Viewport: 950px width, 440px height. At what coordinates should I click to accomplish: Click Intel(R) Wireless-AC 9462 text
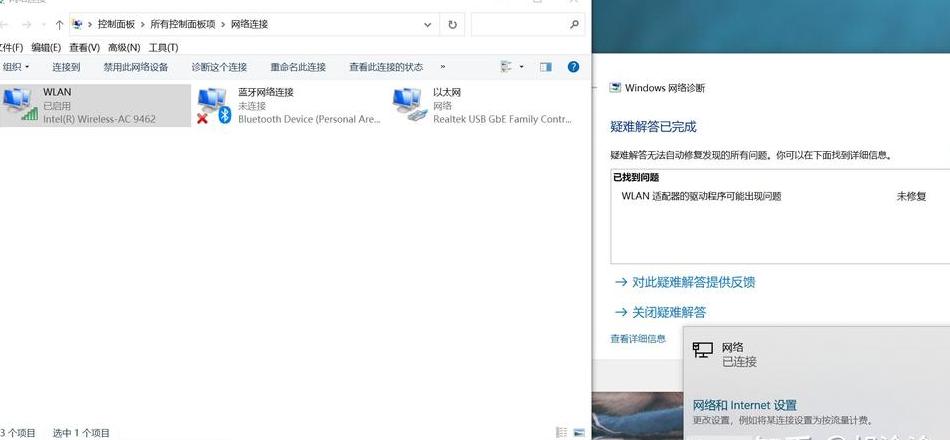point(99,119)
